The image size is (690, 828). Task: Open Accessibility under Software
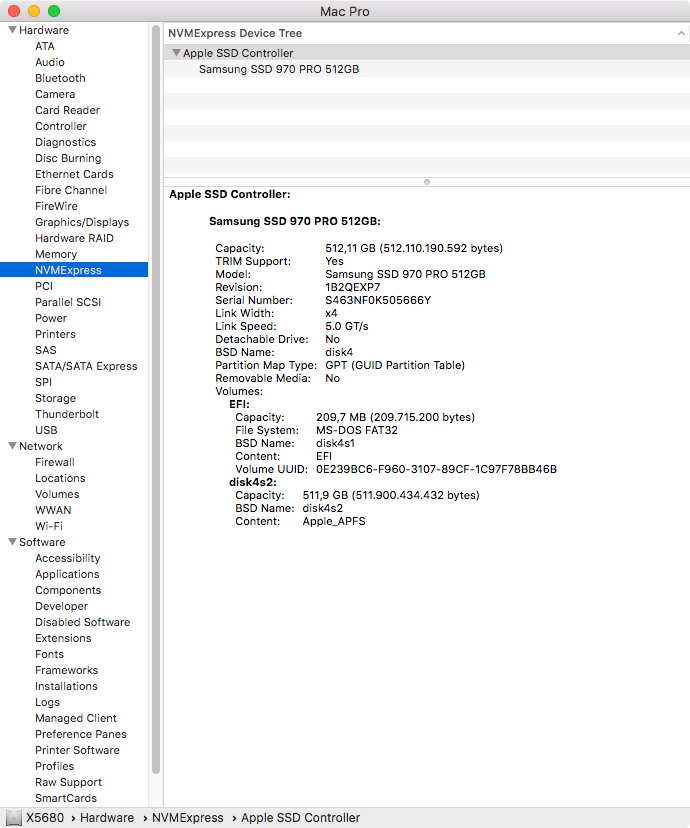pyautogui.click(x=68, y=558)
